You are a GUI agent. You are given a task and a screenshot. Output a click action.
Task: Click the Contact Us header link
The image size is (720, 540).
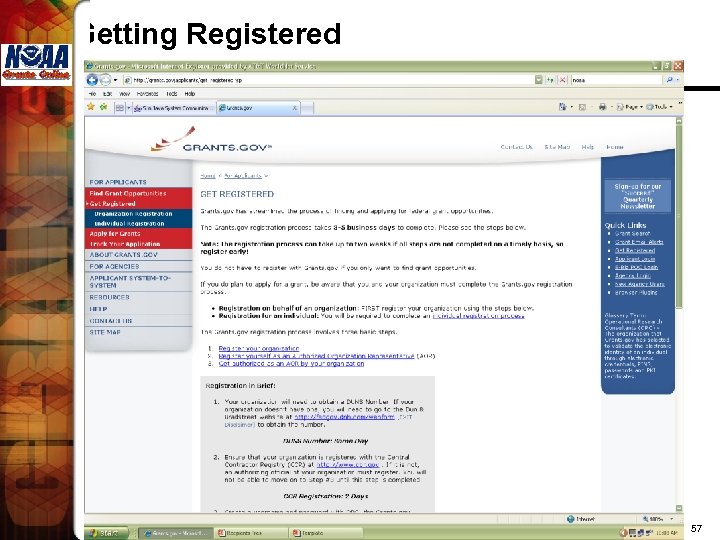pos(517,147)
